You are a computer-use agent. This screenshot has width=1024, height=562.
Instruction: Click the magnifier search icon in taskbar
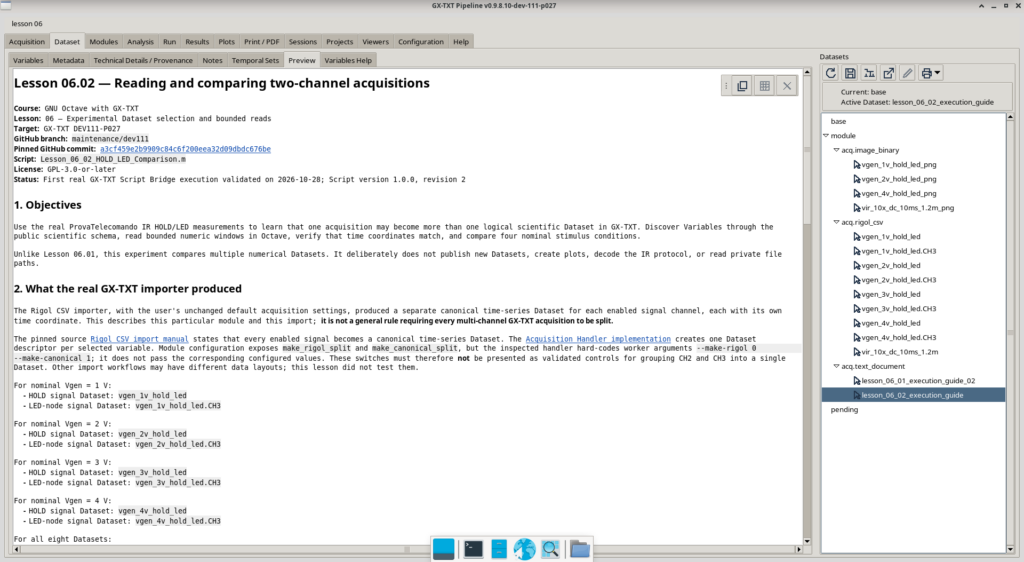click(551, 549)
